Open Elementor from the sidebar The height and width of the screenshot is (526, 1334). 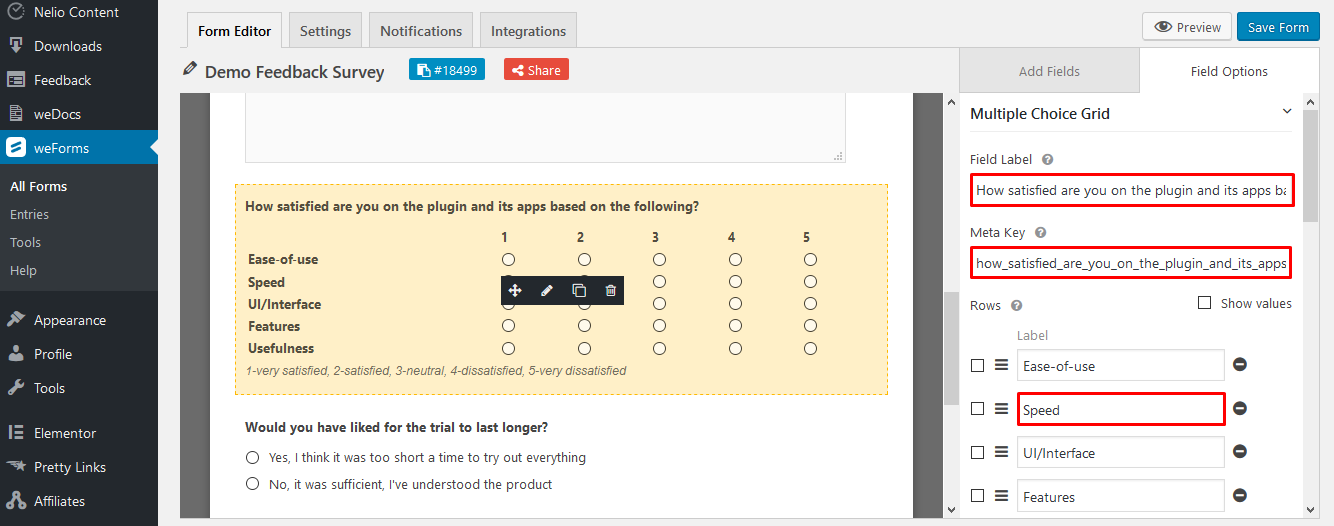[65, 433]
